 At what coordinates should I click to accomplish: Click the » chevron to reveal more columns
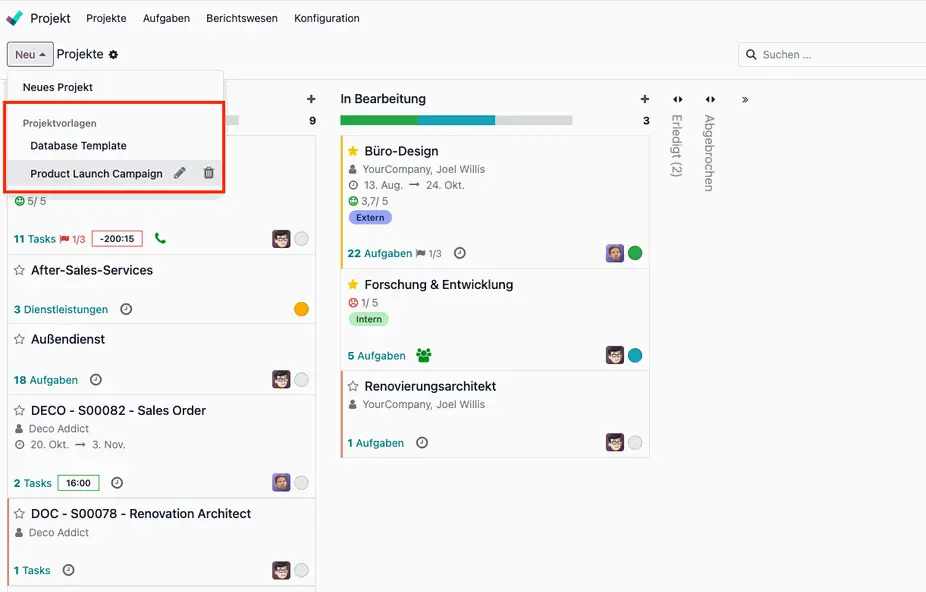coord(745,99)
